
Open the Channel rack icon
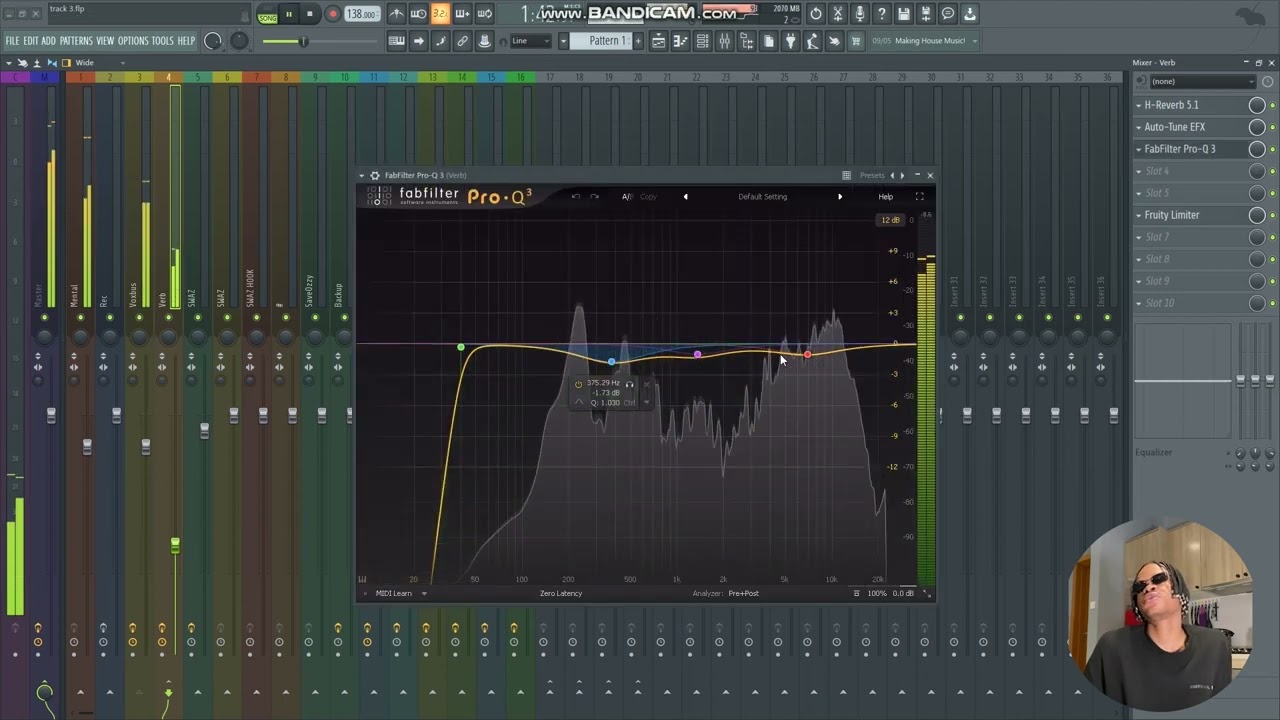pos(702,41)
